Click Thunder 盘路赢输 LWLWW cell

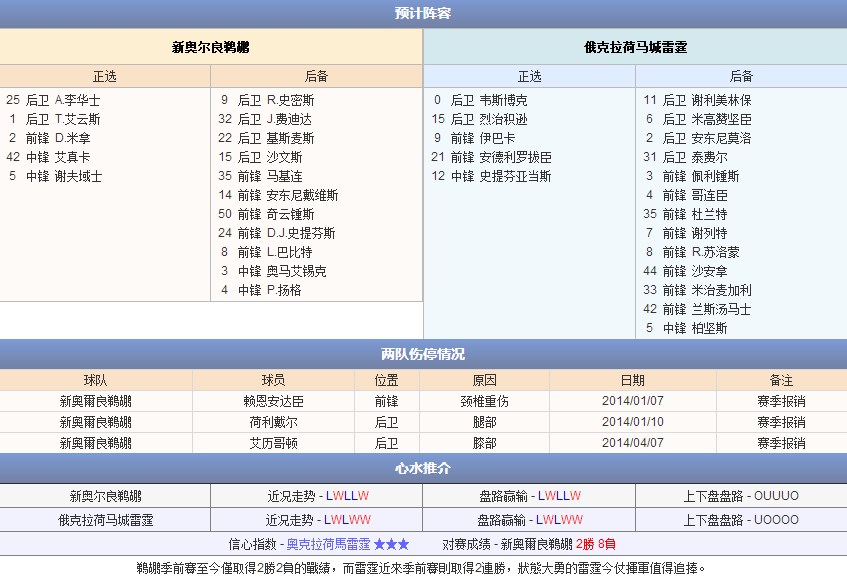click(529, 520)
